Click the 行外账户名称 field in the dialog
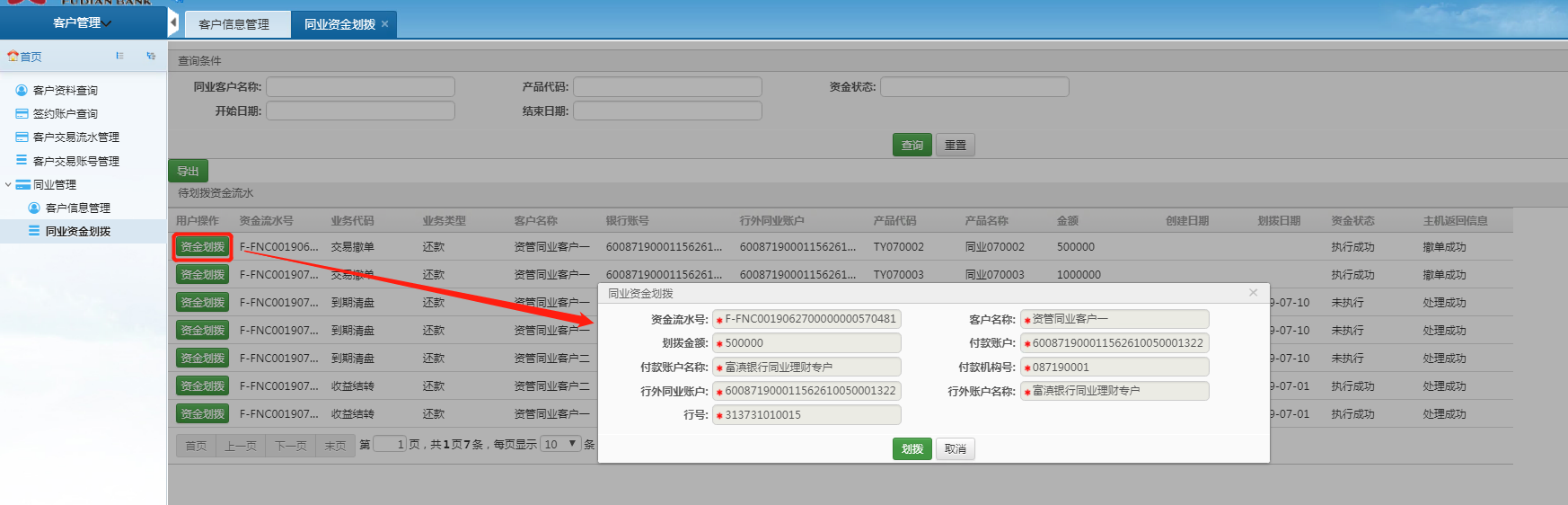This screenshot has width=1568, height=505. [x=1114, y=391]
